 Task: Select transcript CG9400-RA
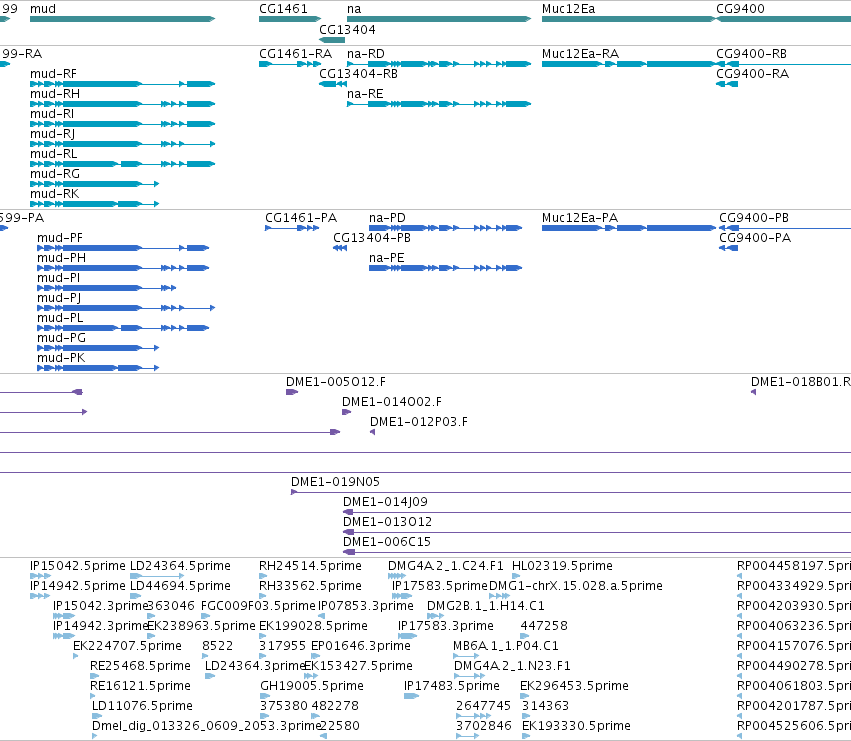[x=727, y=84]
